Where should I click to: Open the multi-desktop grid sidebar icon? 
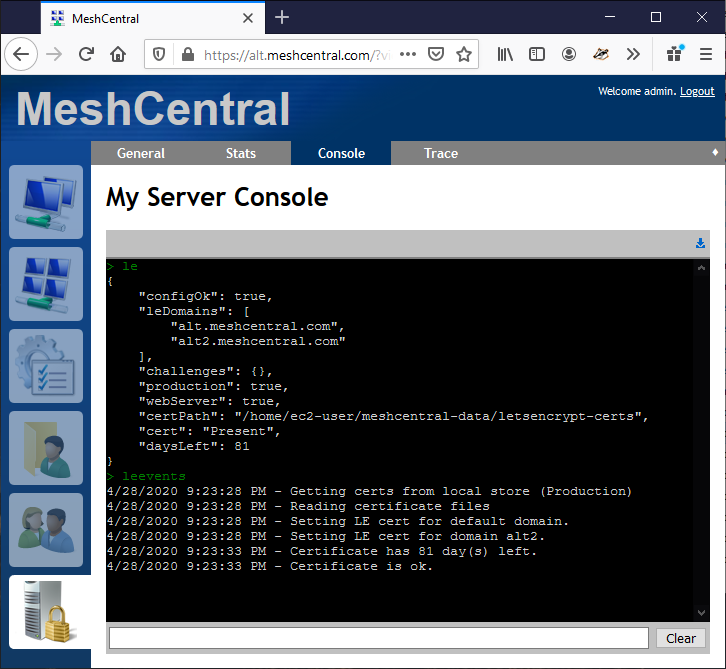point(46,284)
